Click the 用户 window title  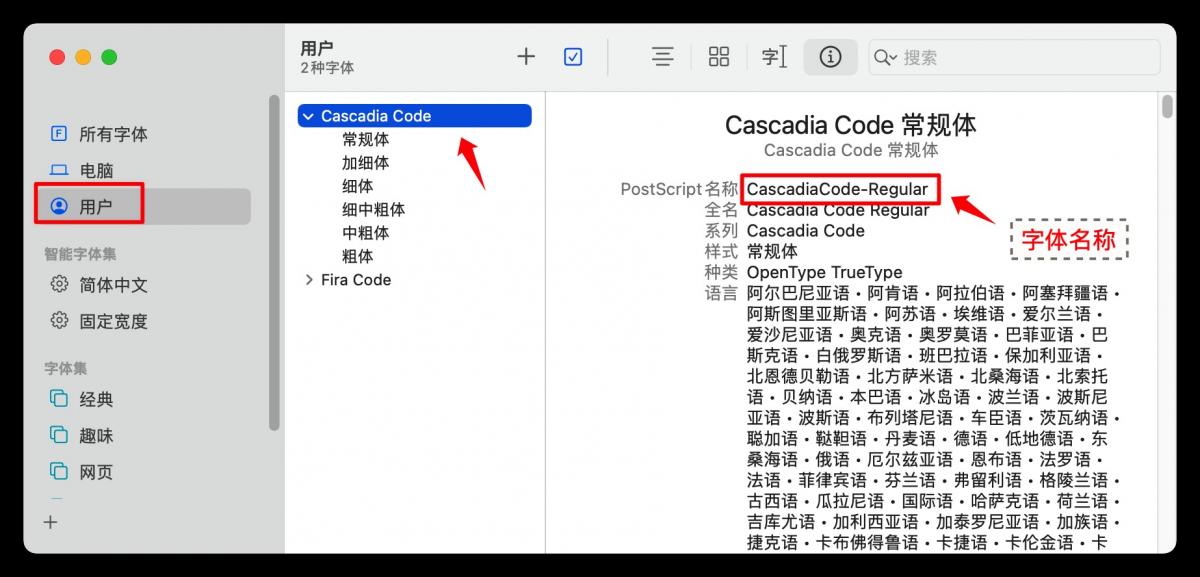[317, 48]
